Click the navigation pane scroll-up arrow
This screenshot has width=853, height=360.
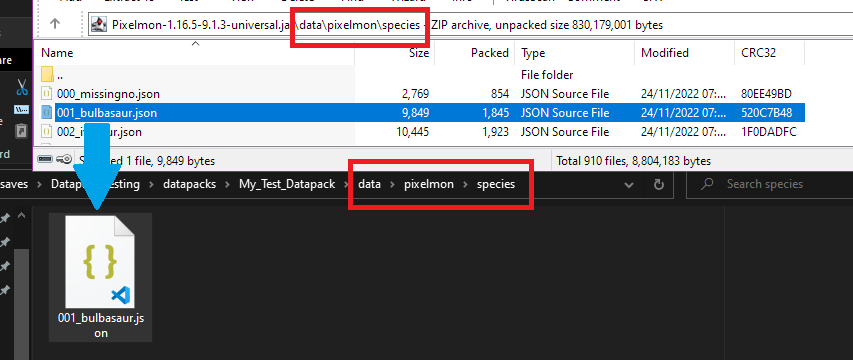coord(21,216)
